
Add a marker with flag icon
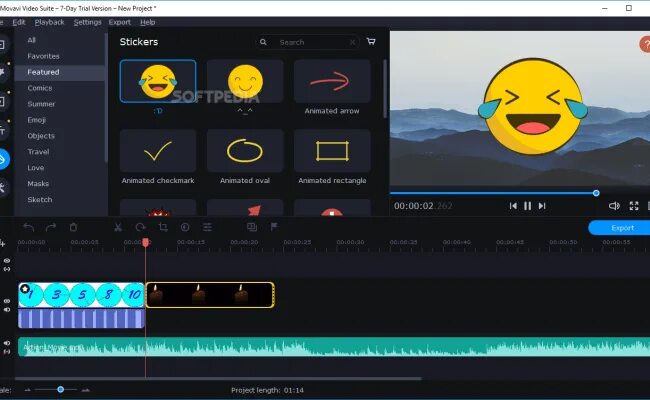(274, 227)
